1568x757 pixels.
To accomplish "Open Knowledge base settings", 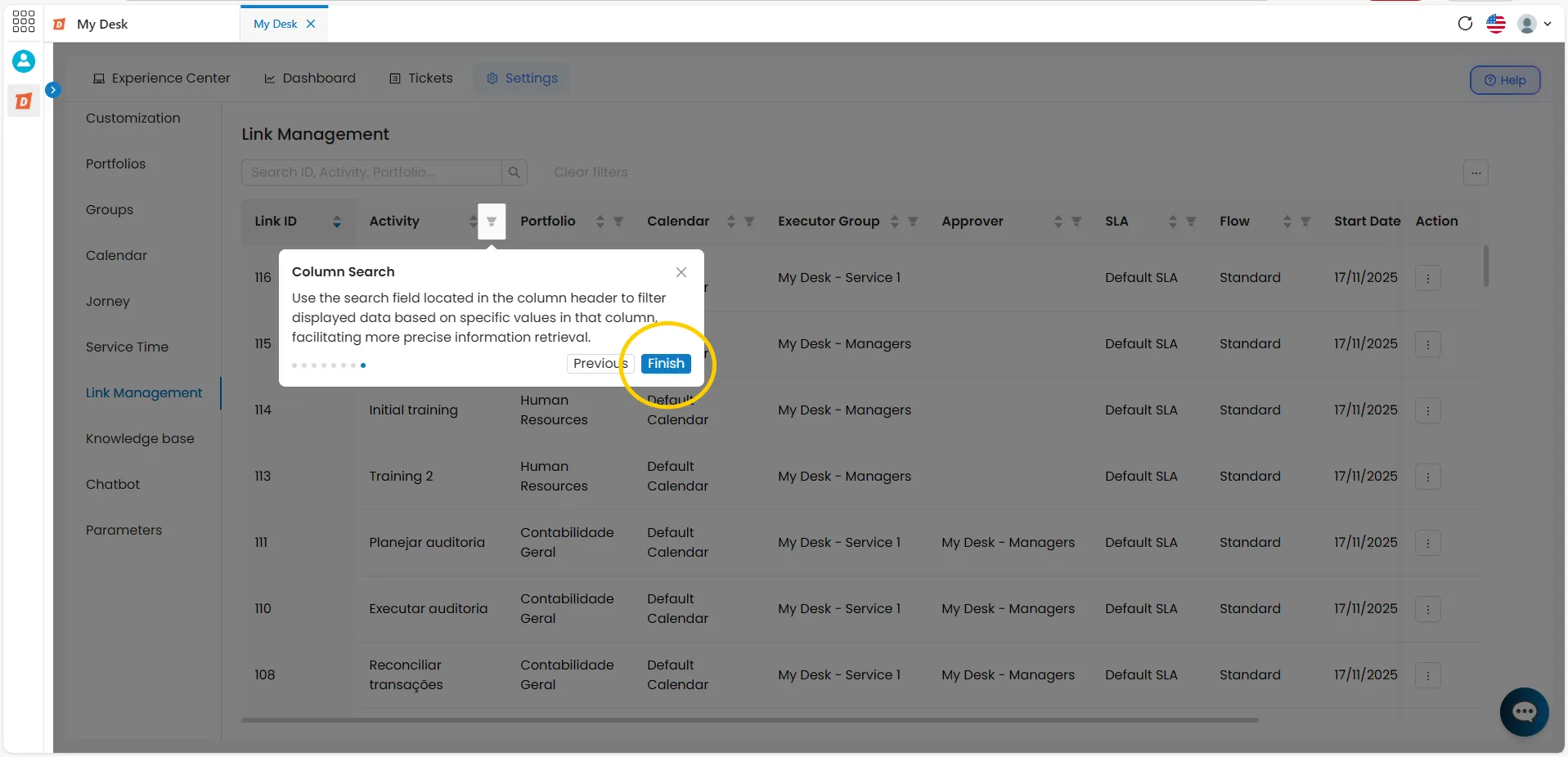I will [x=140, y=439].
